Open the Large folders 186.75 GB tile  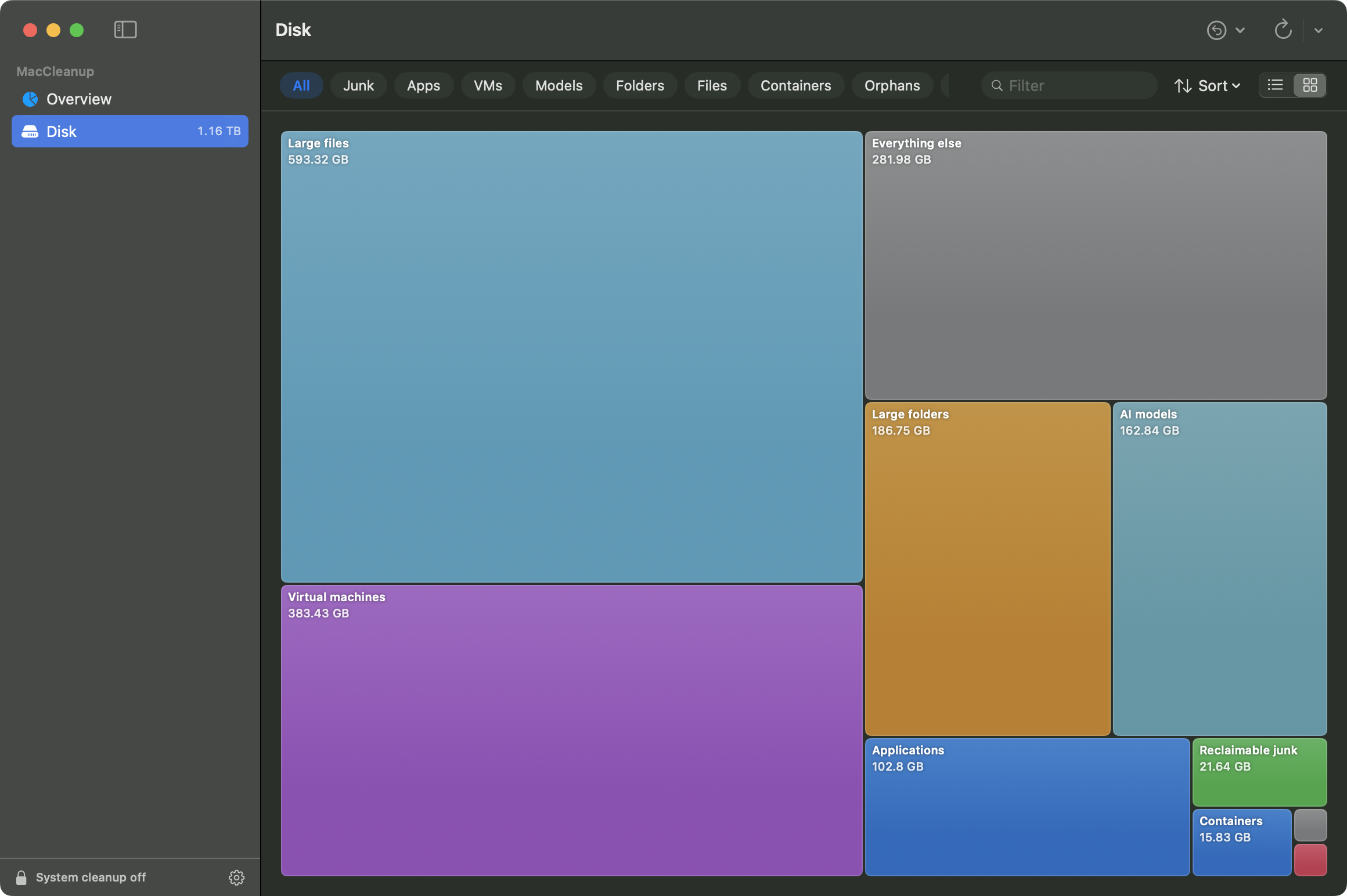[x=988, y=569]
